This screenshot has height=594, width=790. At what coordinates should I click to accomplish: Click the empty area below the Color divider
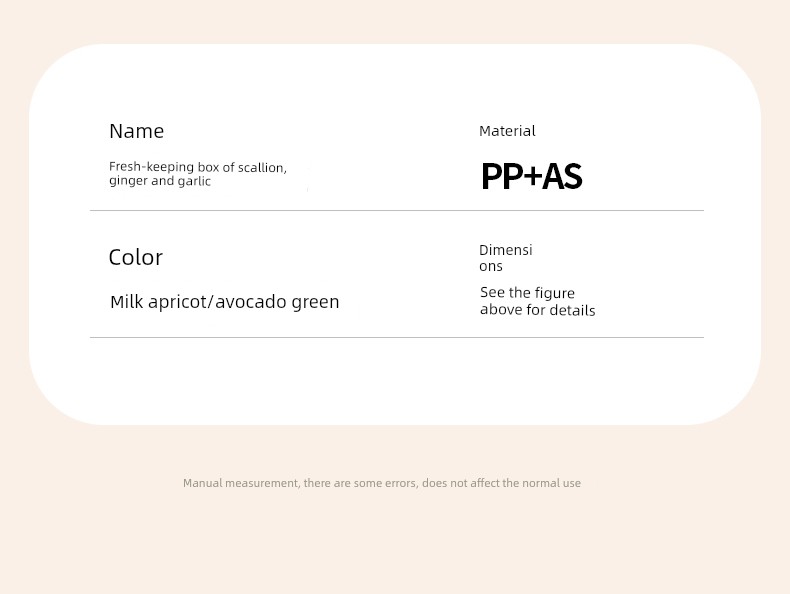tap(397, 380)
